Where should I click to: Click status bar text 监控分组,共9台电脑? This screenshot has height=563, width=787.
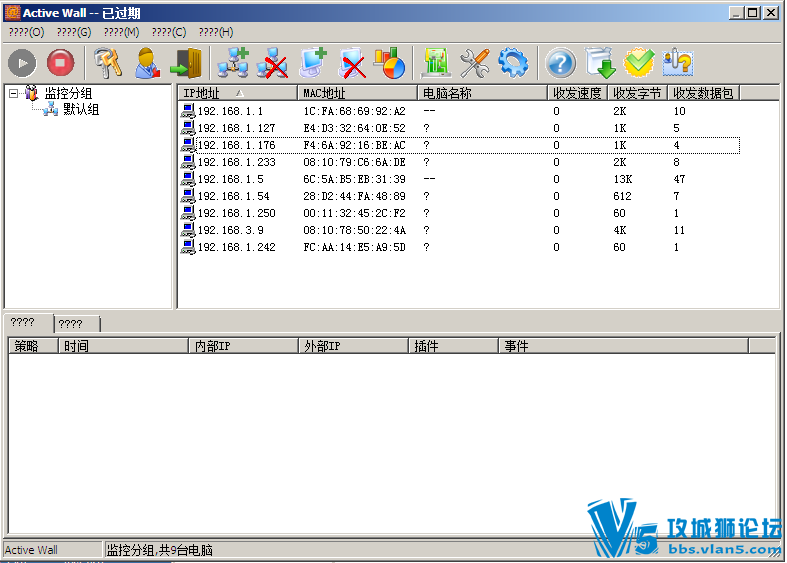[160, 550]
